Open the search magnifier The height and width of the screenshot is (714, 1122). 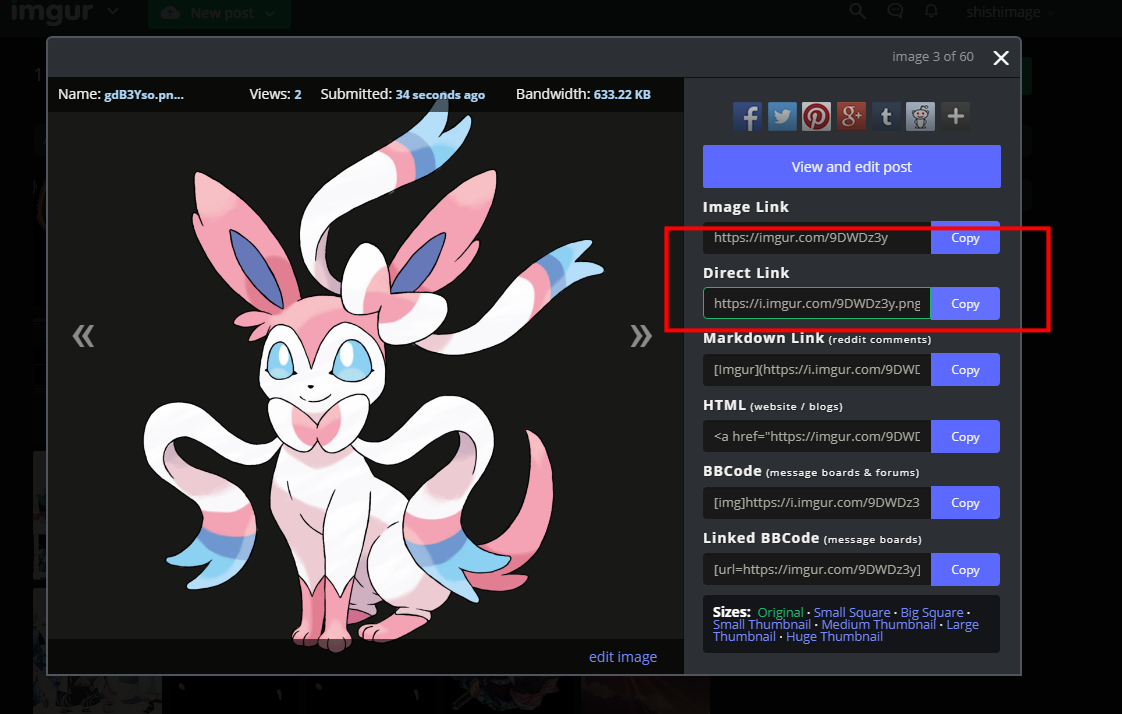click(x=857, y=11)
